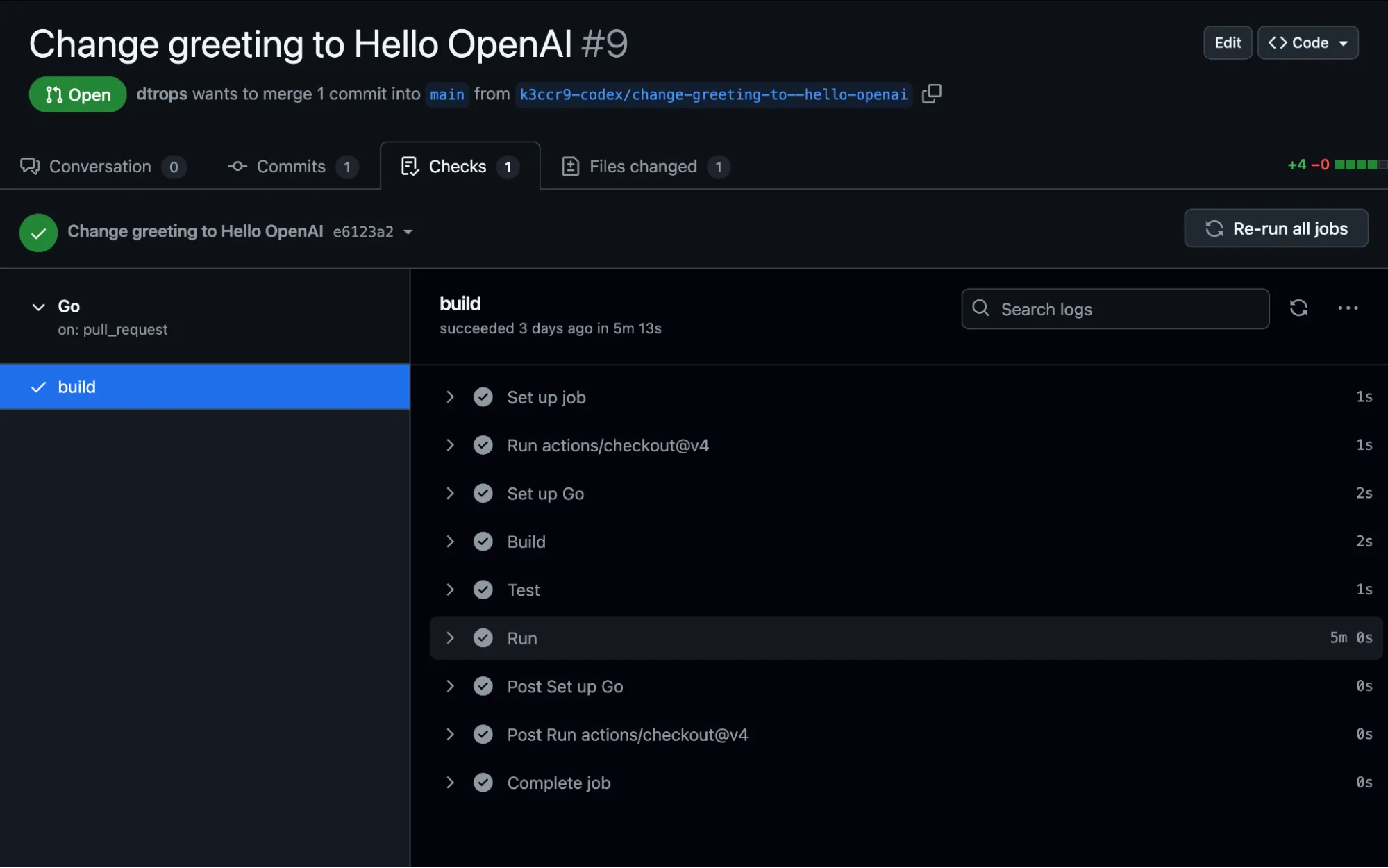The width and height of the screenshot is (1388, 868).
Task: Click the +4 −0 diff stat bar
Action: pos(1332,165)
